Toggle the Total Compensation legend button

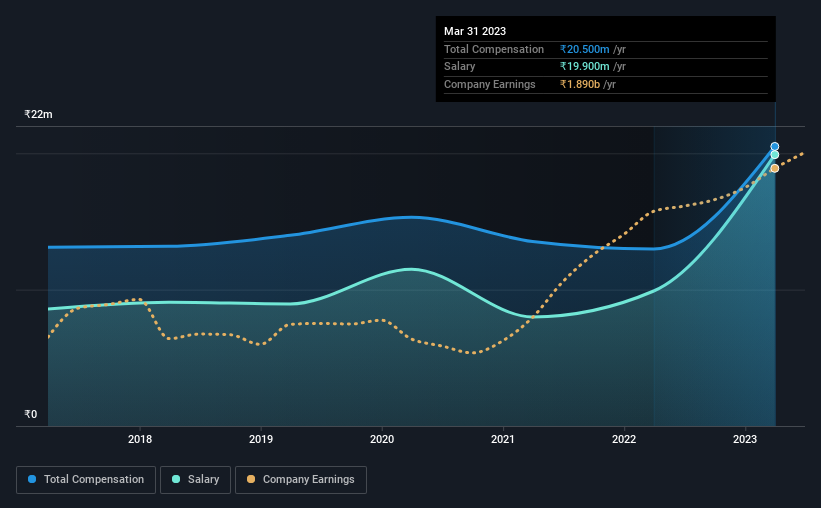(x=86, y=480)
